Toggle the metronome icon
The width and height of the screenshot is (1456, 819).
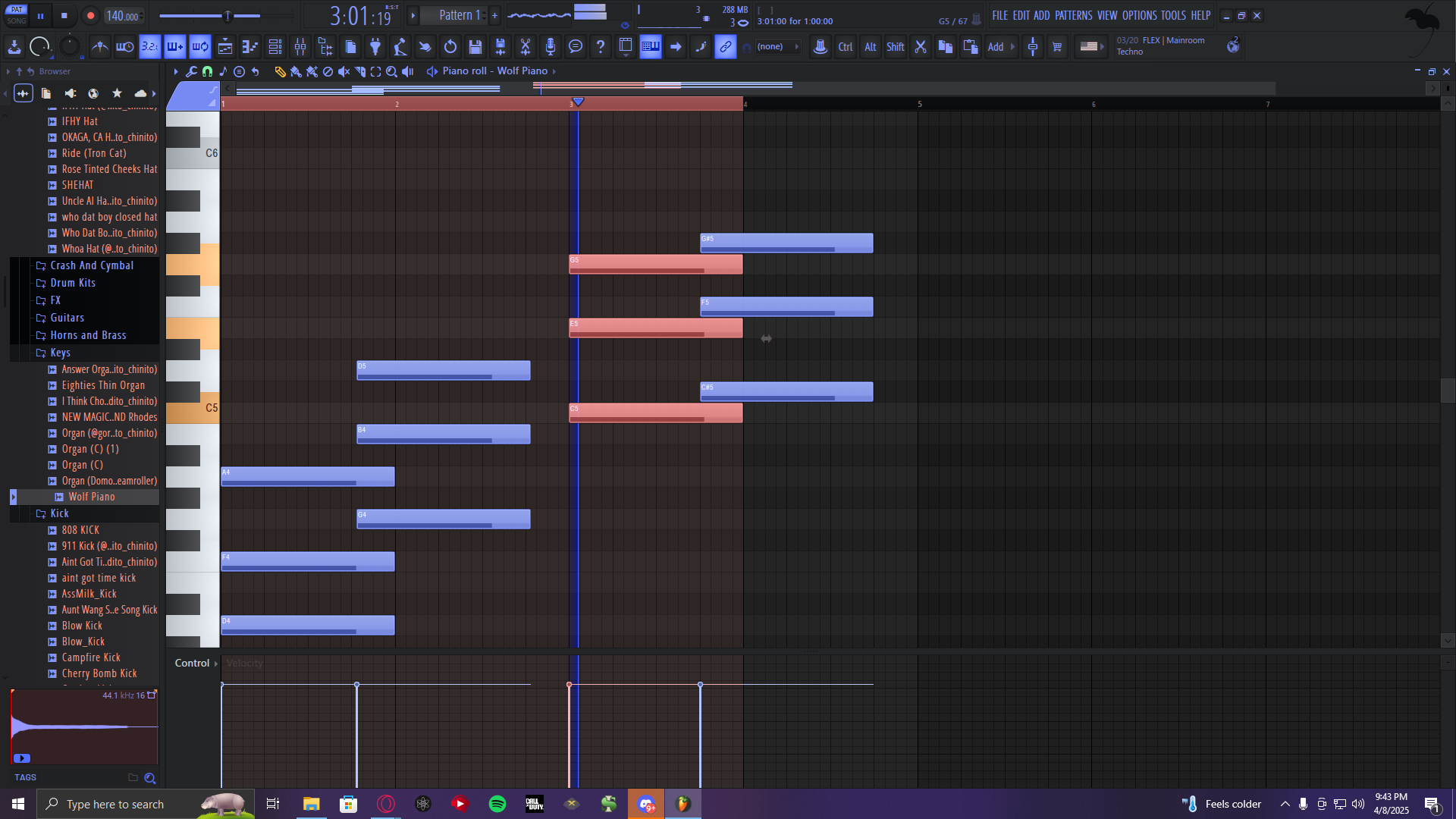(99, 47)
